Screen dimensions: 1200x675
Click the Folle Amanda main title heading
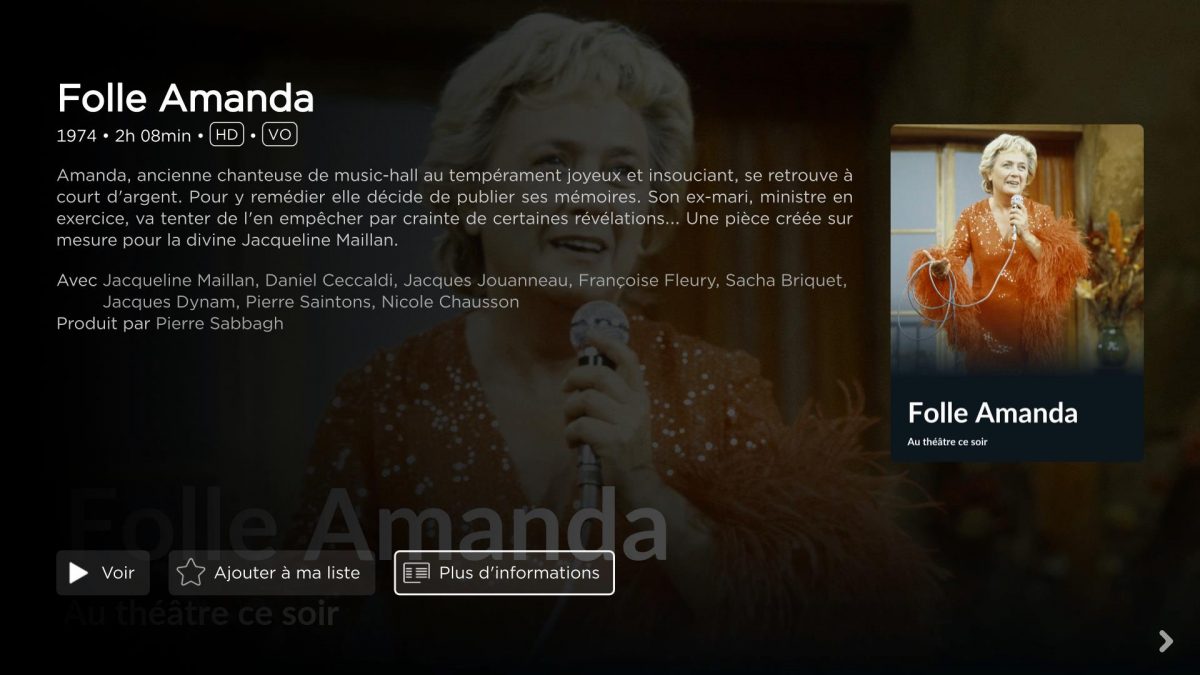point(186,98)
